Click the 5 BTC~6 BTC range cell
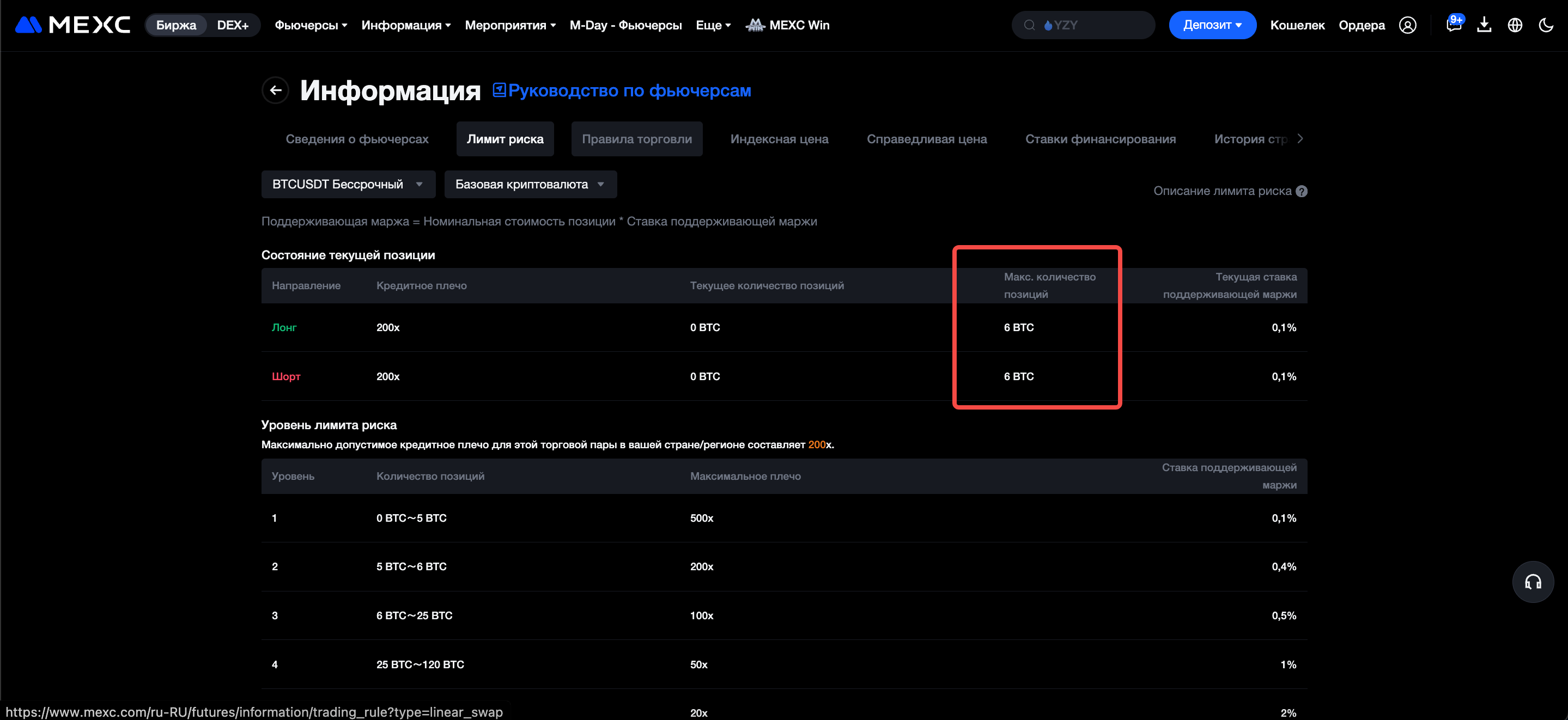 point(411,566)
